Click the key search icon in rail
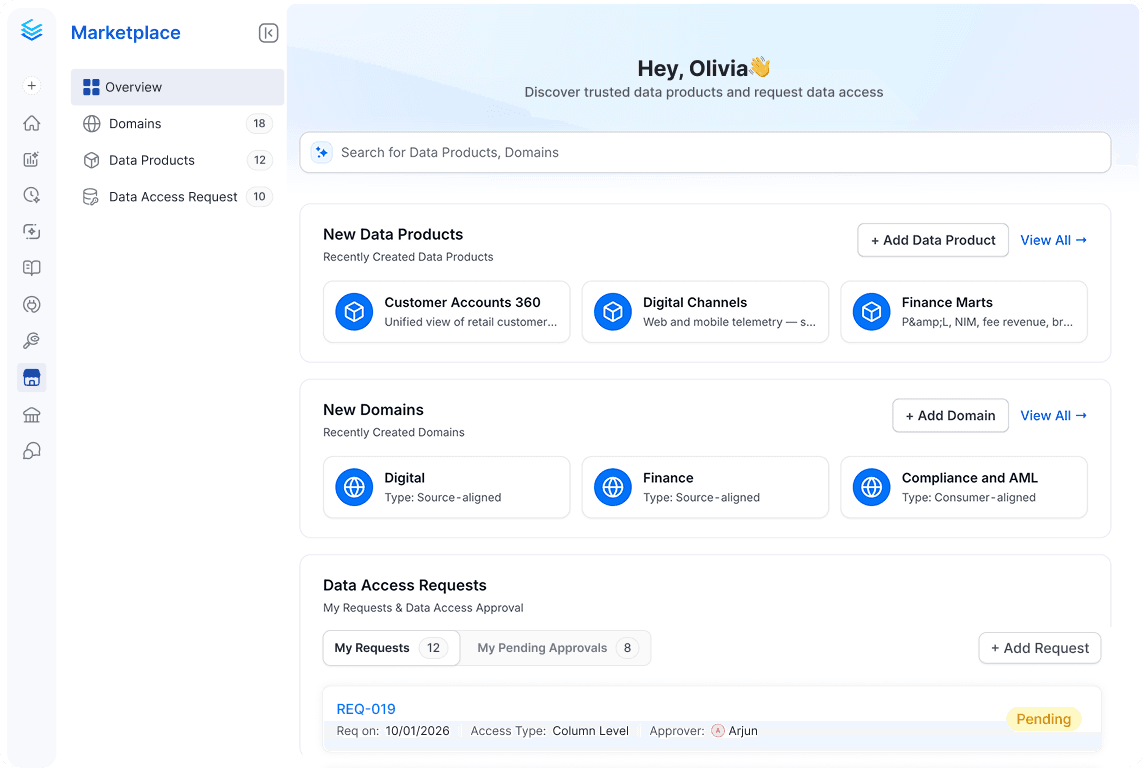This screenshot has height=771, width=1144. coord(31,341)
